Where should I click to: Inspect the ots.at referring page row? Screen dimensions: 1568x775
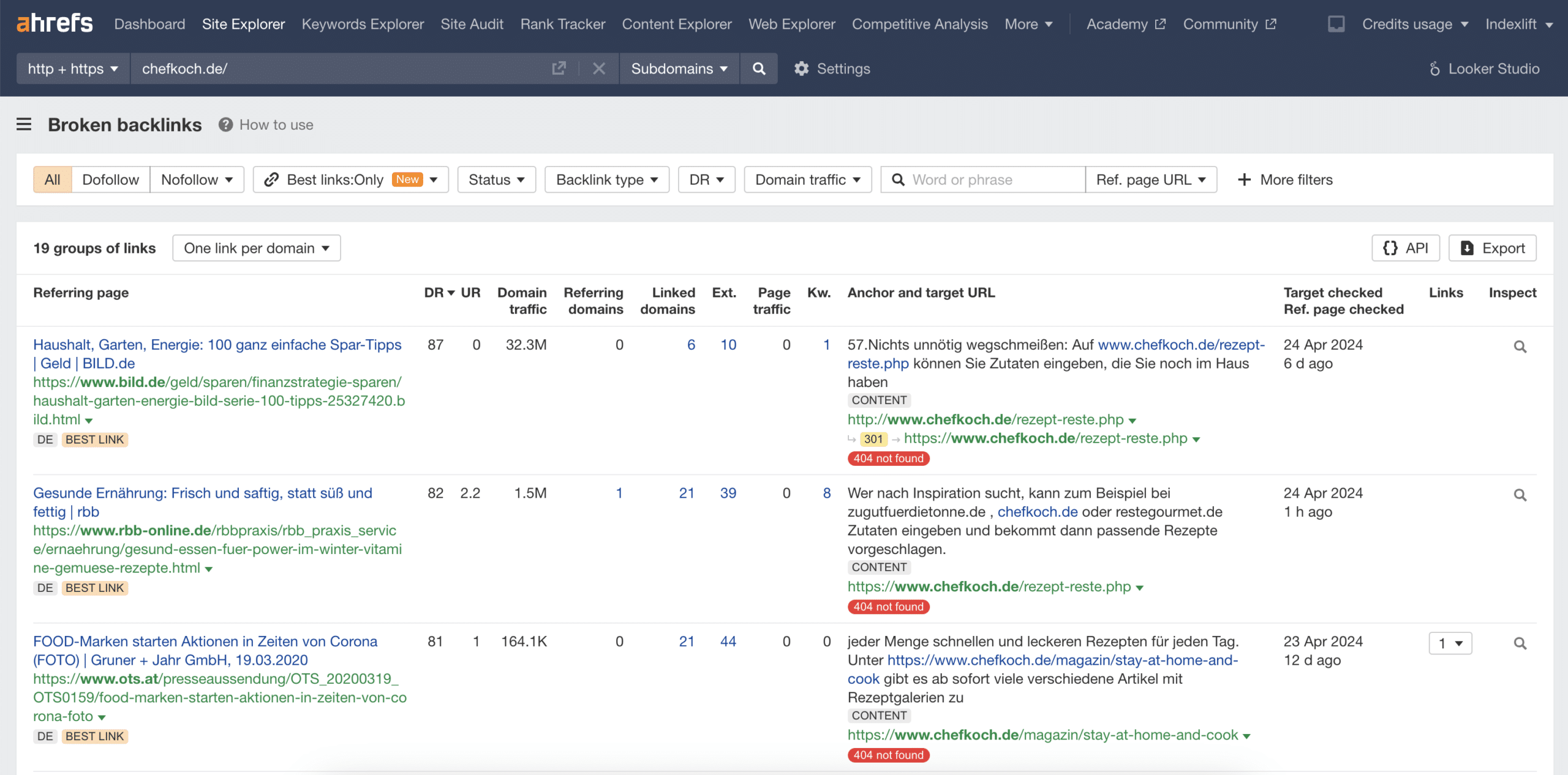[1520, 643]
